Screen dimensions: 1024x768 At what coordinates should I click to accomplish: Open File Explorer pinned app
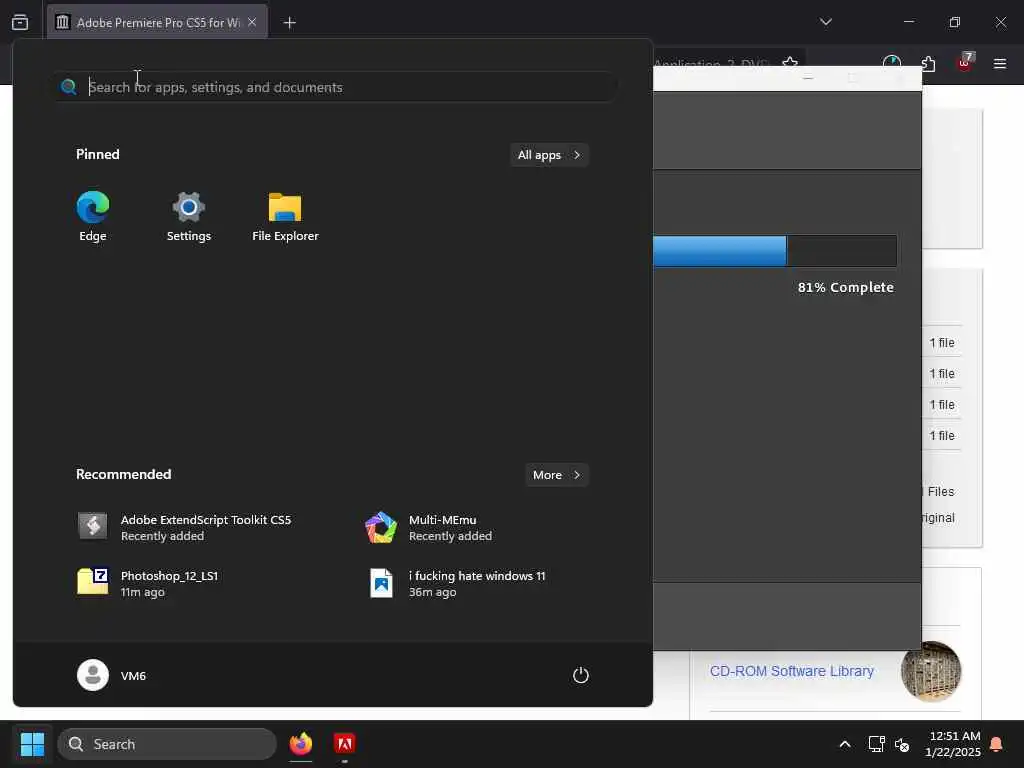[285, 217]
